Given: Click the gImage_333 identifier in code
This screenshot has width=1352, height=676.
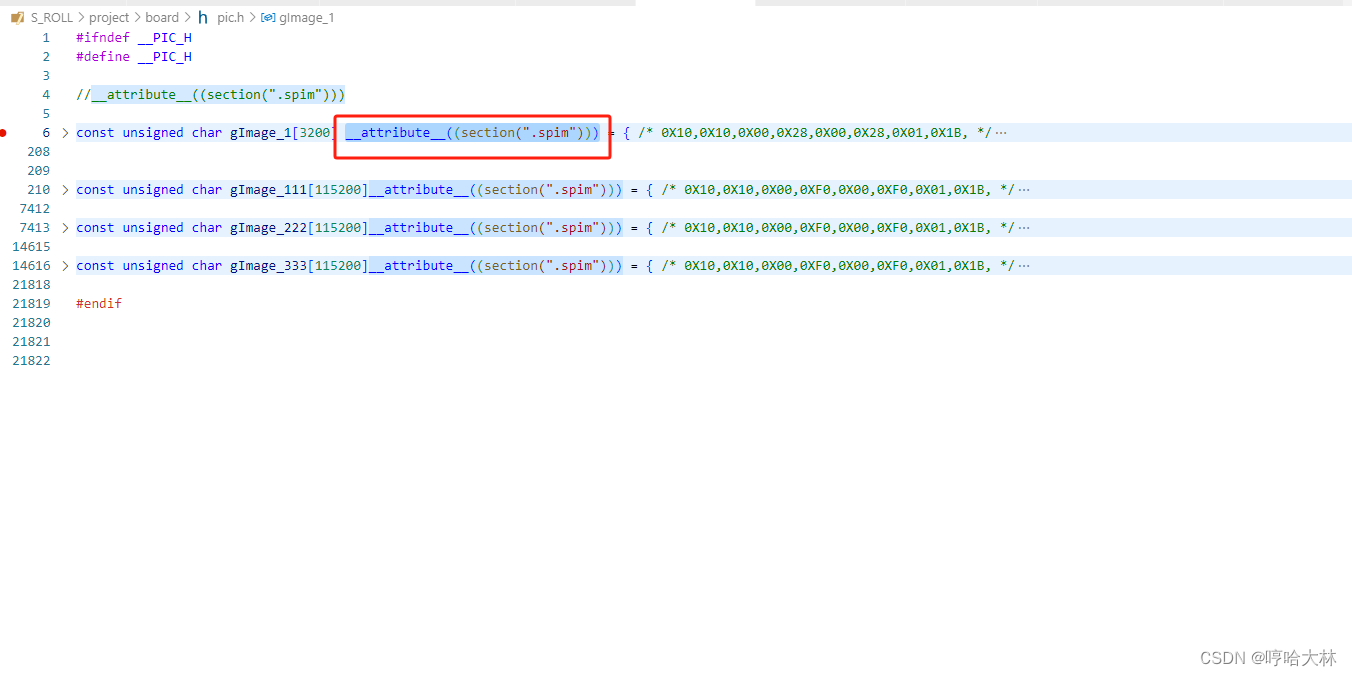Looking at the screenshot, I should pyautogui.click(x=268, y=266).
